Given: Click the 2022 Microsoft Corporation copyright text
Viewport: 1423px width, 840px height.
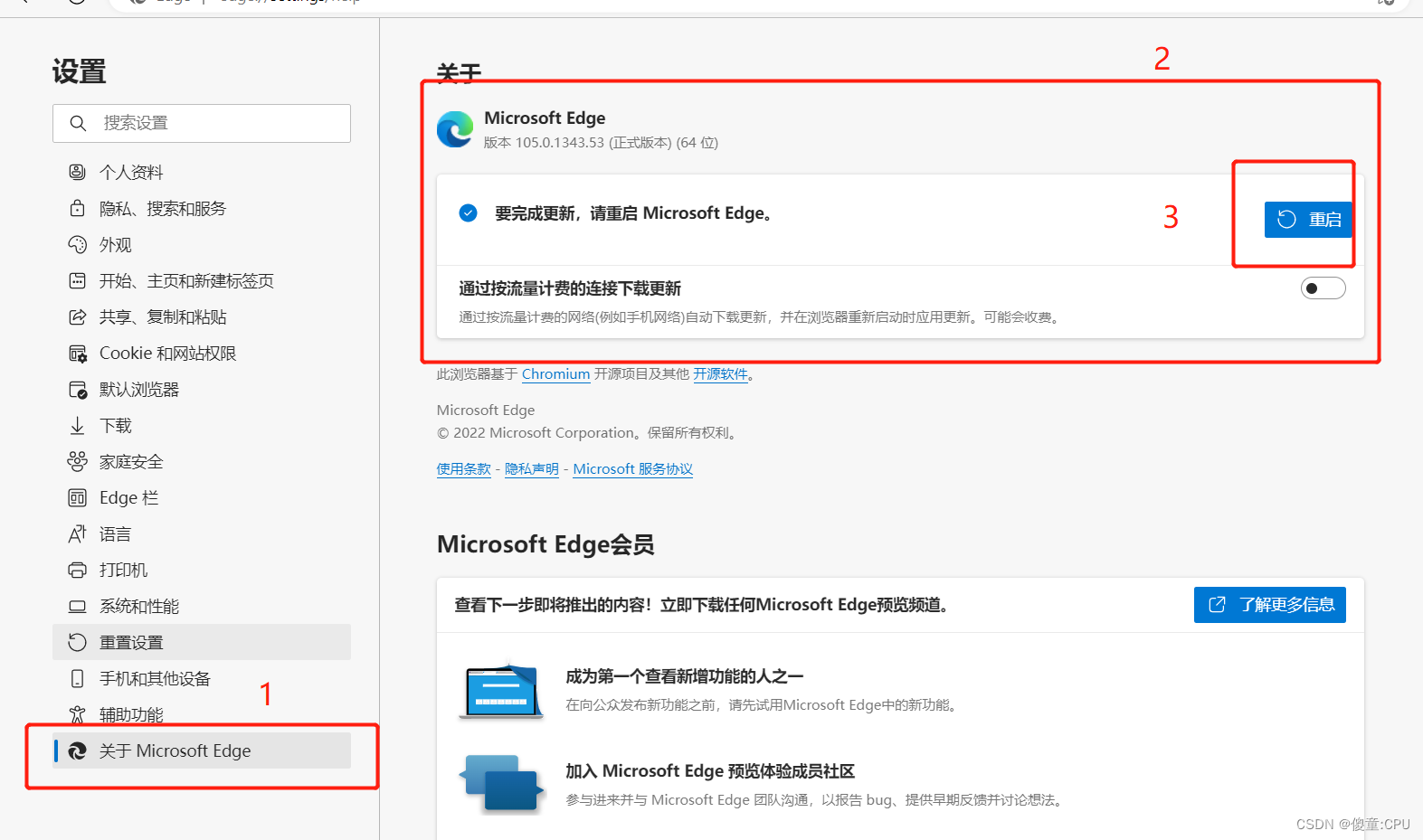Looking at the screenshot, I should pyautogui.click(x=587, y=433).
